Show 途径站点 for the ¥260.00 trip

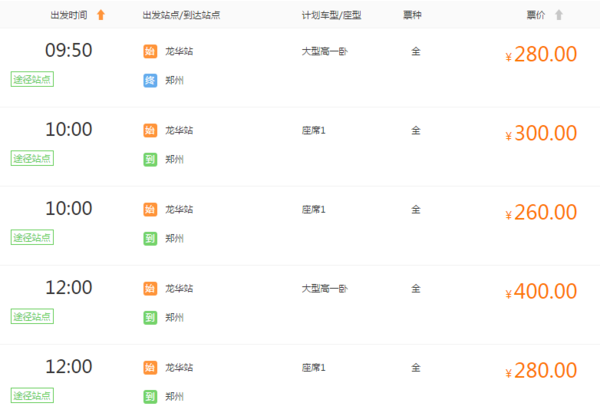click(32, 237)
